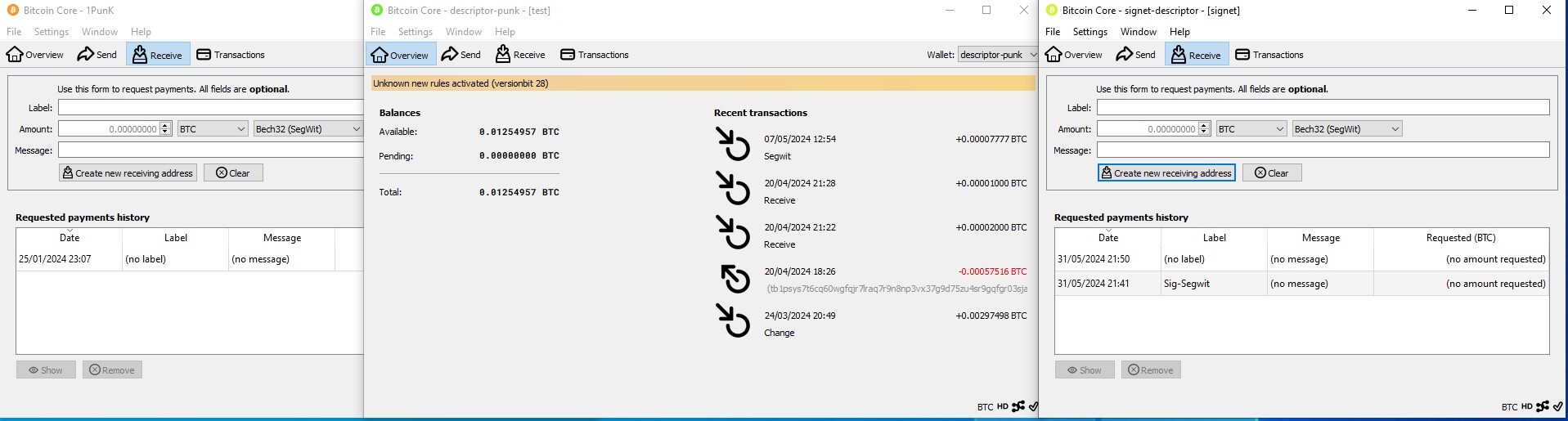Click the incoming icon of 07/05/2024 12:54 transaction
This screenshot has width=1568, height=421.
coord(733,144)
